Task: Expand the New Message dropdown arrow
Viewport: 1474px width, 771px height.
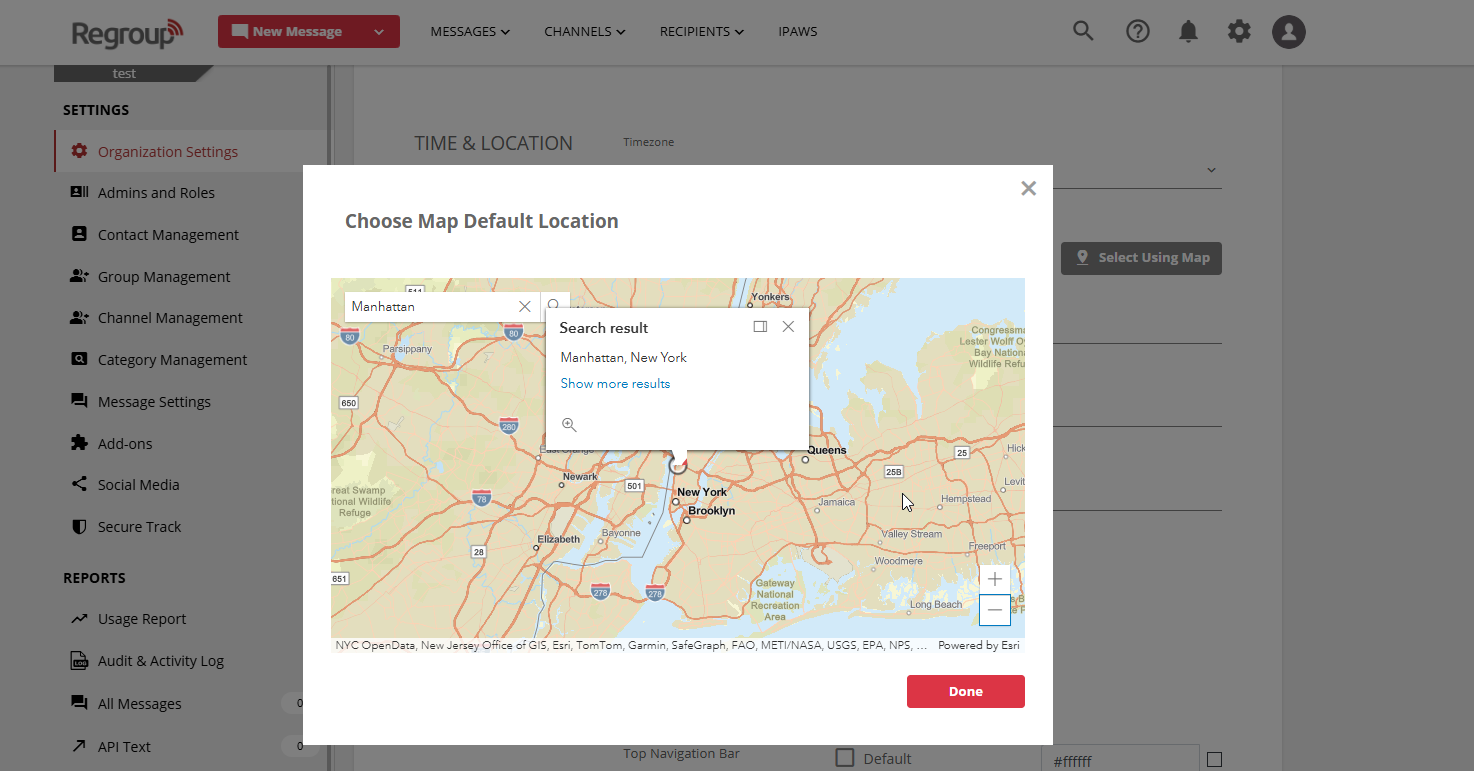Action: (x=379, y=32)
